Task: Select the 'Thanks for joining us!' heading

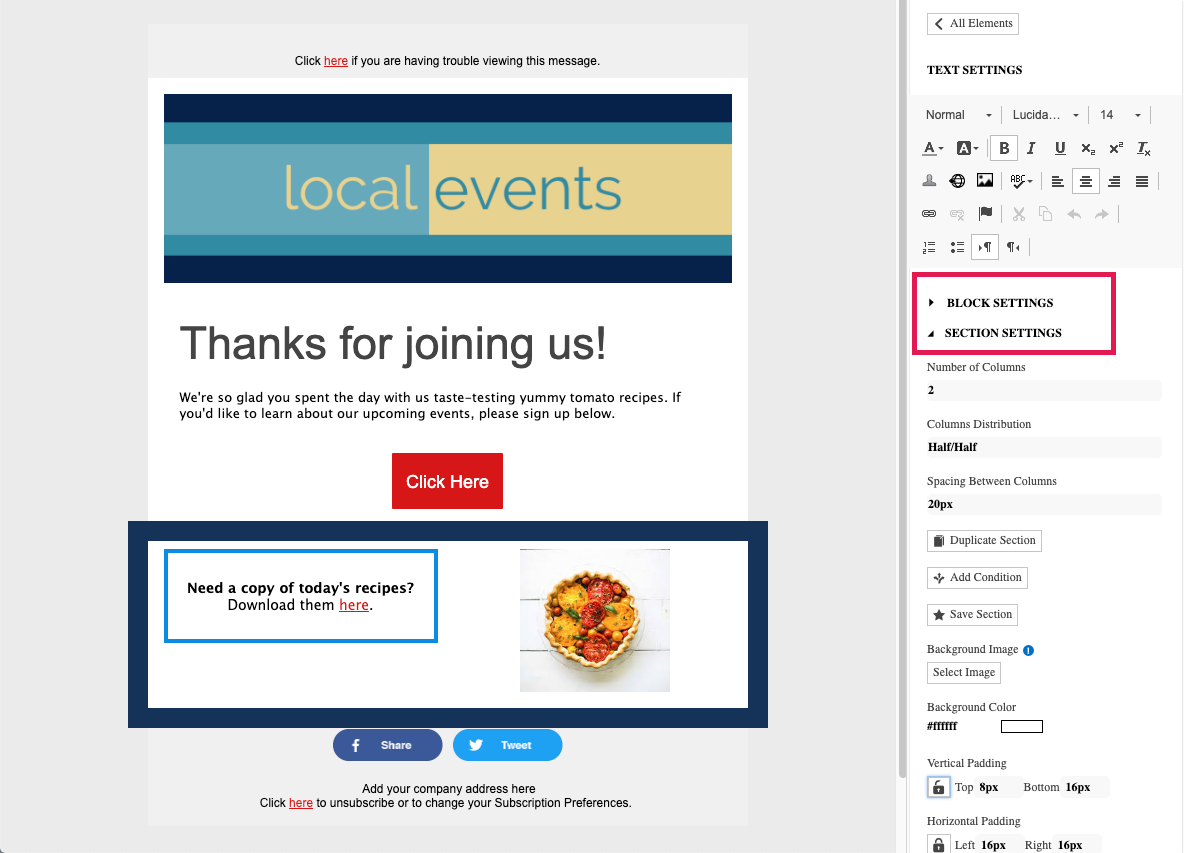Action: [393, 343]
